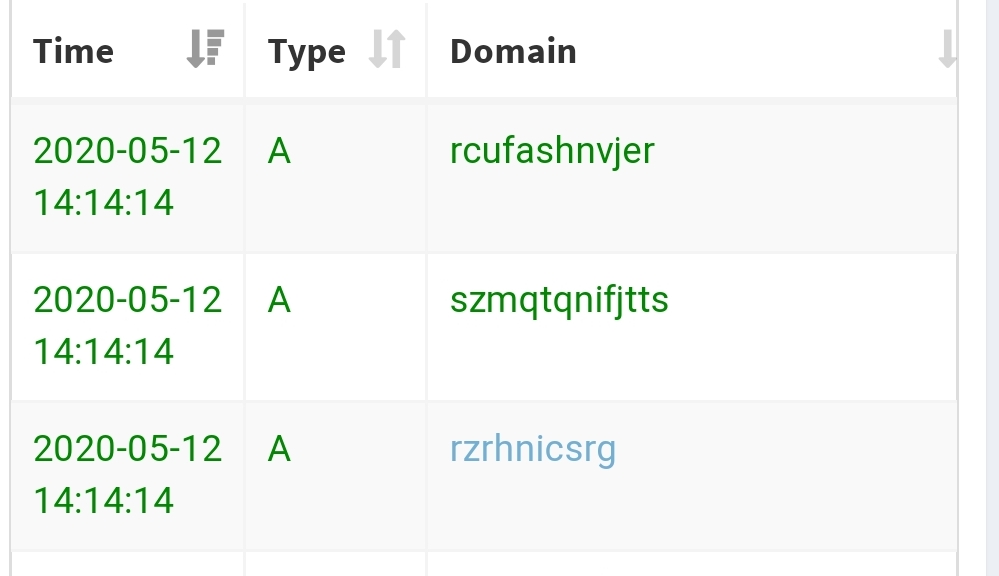Open the domain link rzrhnicsrg
Screen dimensions: 999x576
[533, 449]
